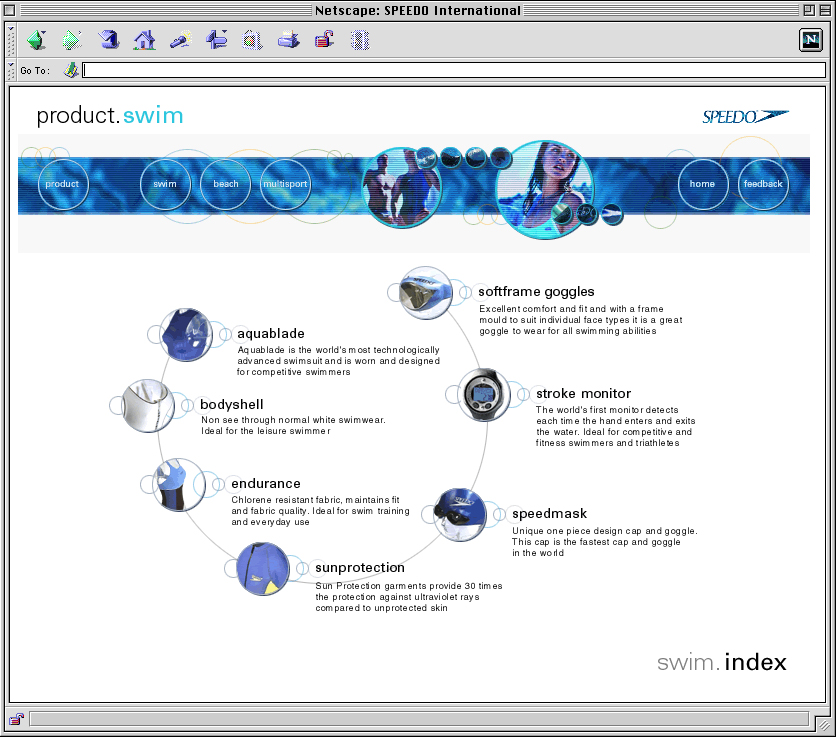Open the beach section circle

(226, 184)
